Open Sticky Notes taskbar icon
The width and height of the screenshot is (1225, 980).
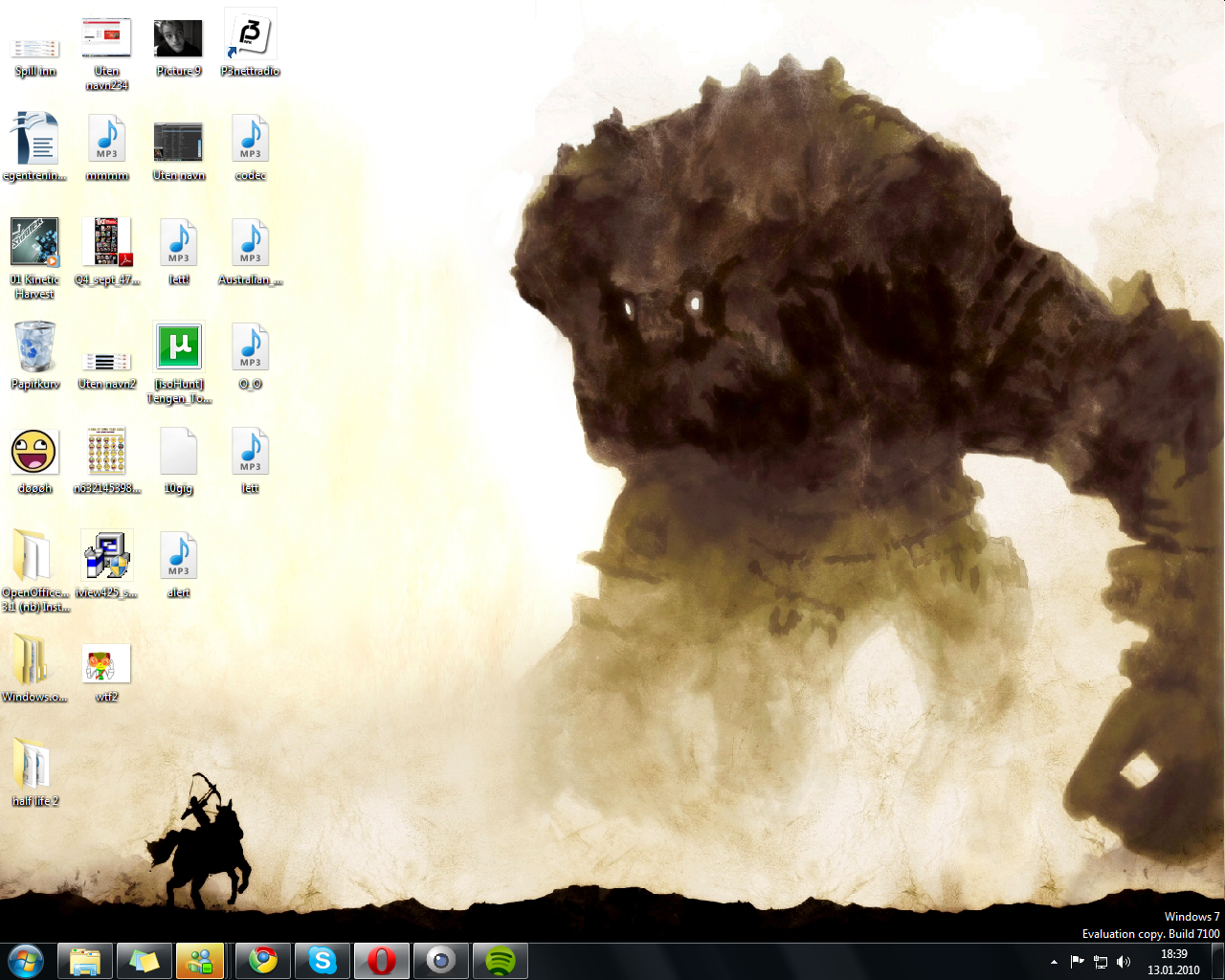pos(145,961)
